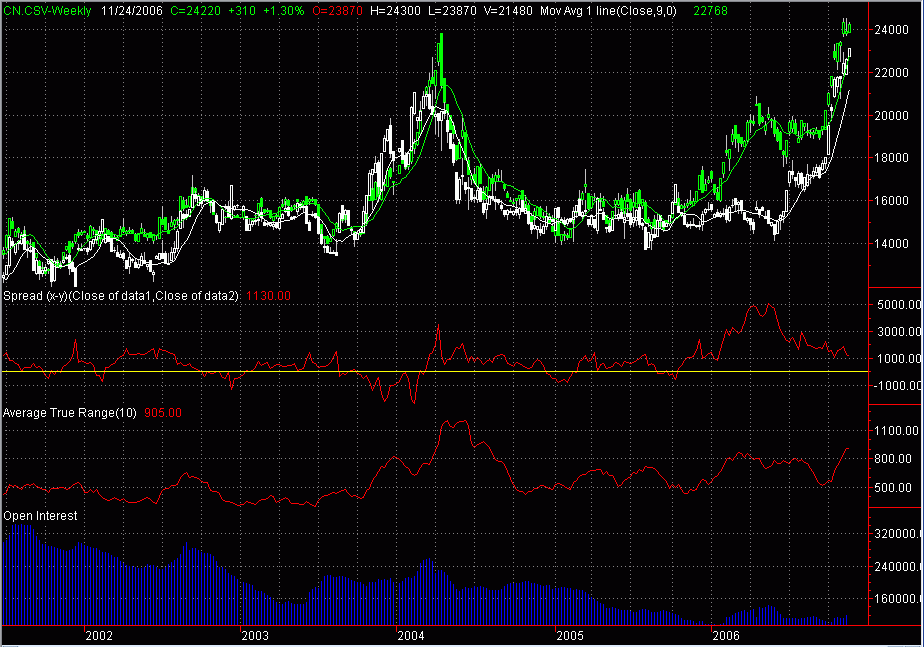Click the 20000 price axis label
This screenshot has height=647, width=924.
pyautogui.click(x=891, y=115)
